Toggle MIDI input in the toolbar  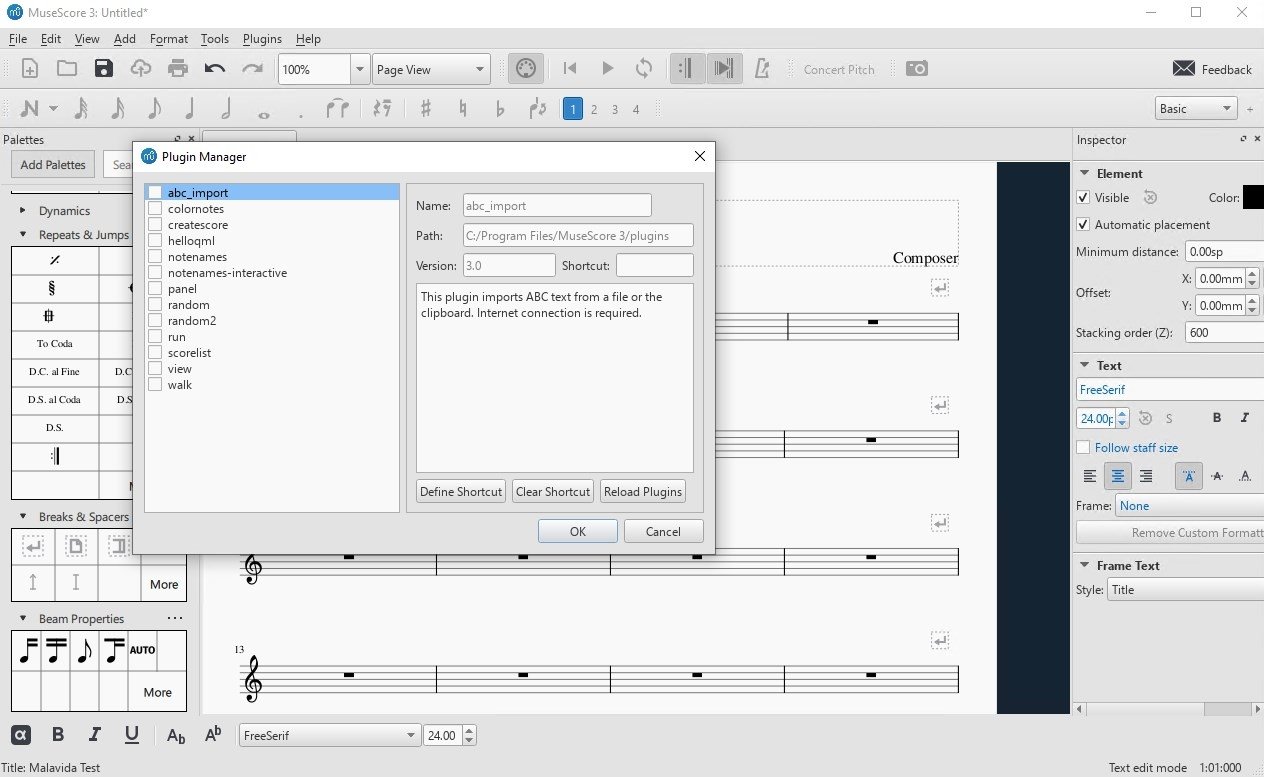pyautogui.click(x=526, y=69)
